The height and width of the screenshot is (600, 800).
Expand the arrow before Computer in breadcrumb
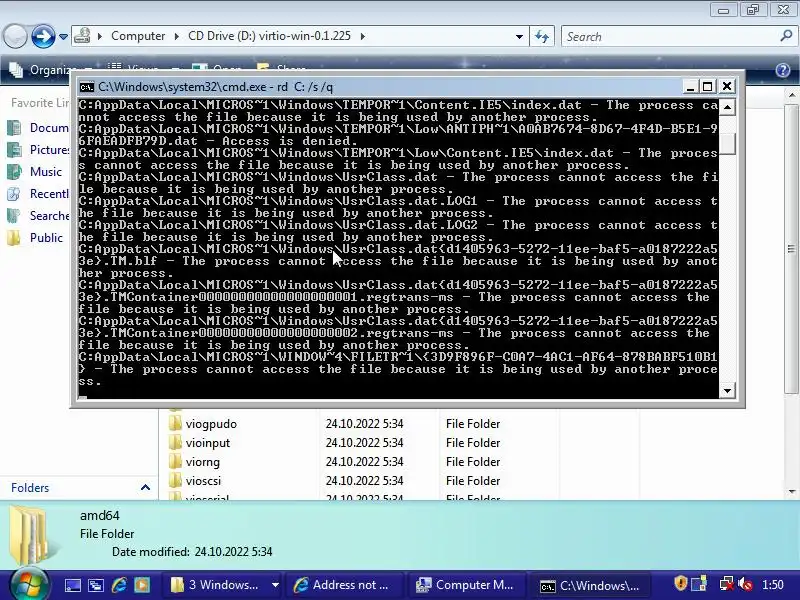click(100, 36)
